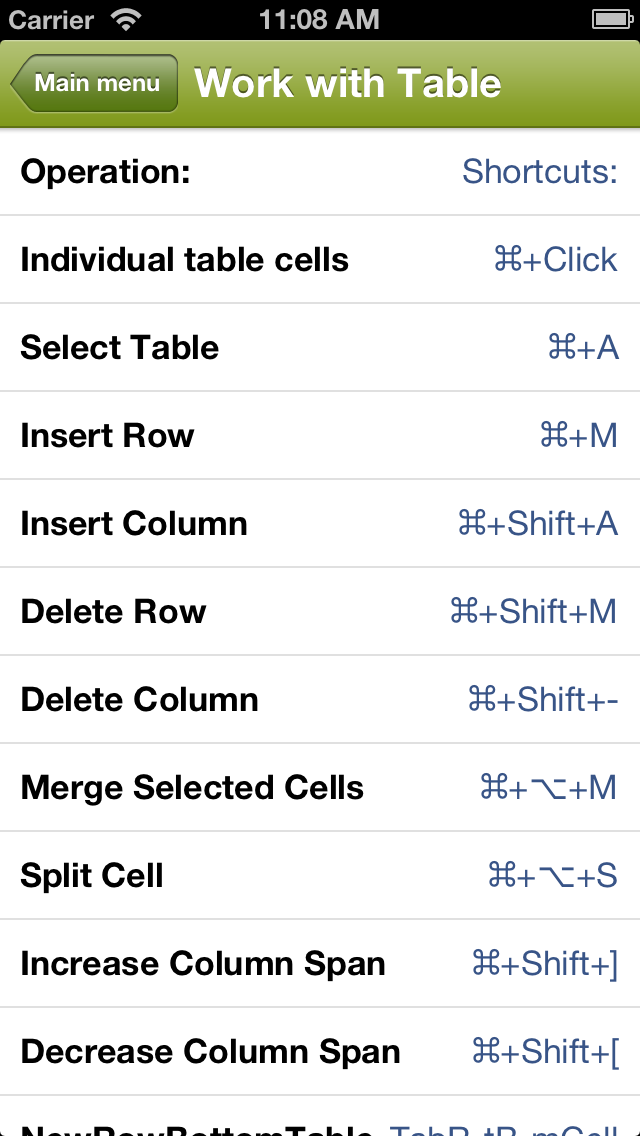Tap the ⌘+Click shortcut text
640x1136 pixels.
click(555, 260)
